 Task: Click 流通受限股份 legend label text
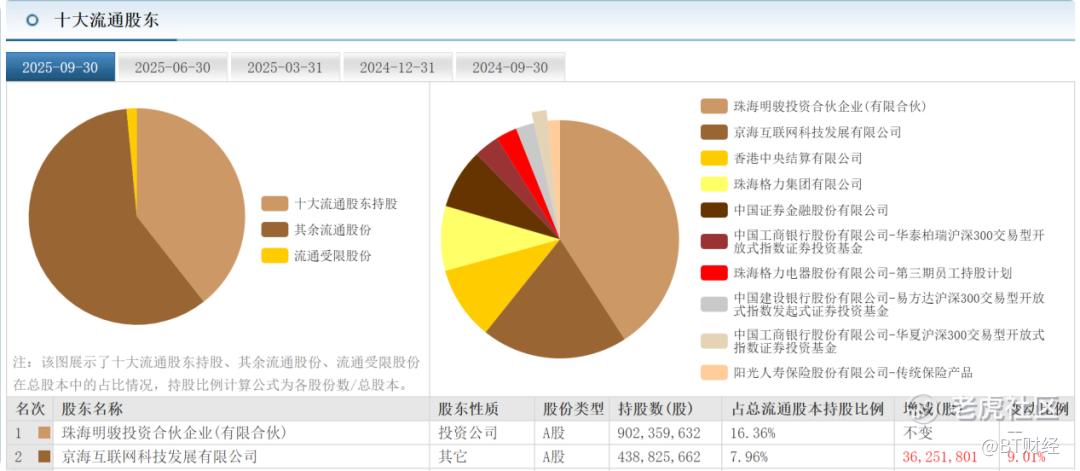333,256
